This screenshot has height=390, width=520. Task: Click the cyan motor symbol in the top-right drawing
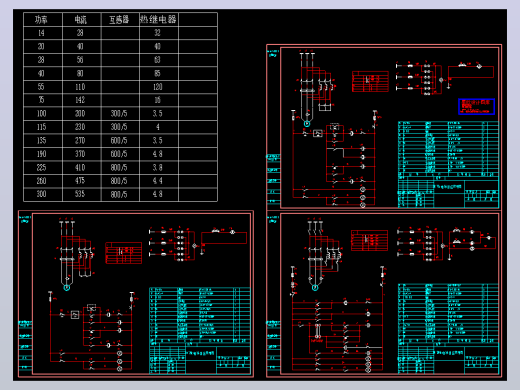pyautogui.click(x=307, y=124)
